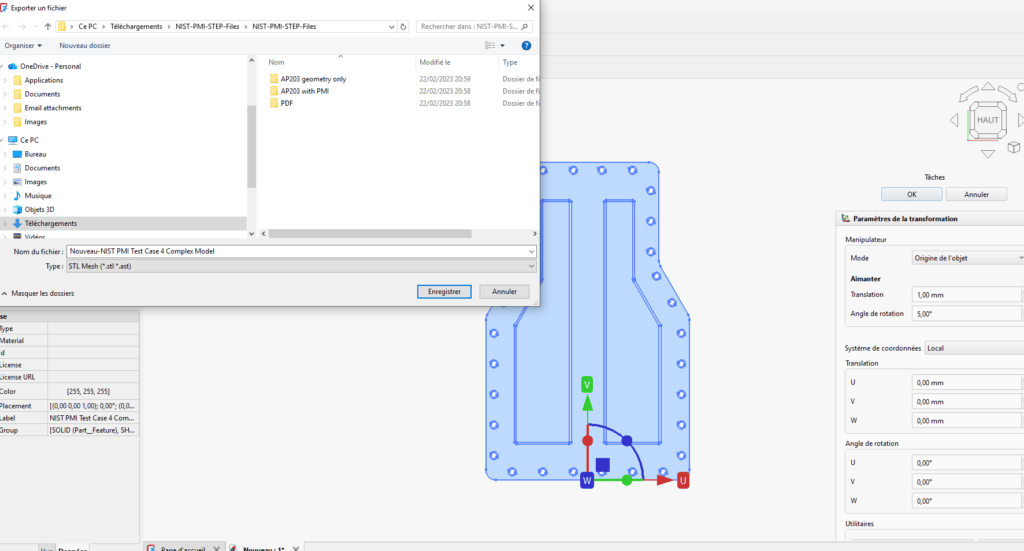Screen dimensions: 1024x551
Task: Open the file Type dropdown
Action: [532, 266]
